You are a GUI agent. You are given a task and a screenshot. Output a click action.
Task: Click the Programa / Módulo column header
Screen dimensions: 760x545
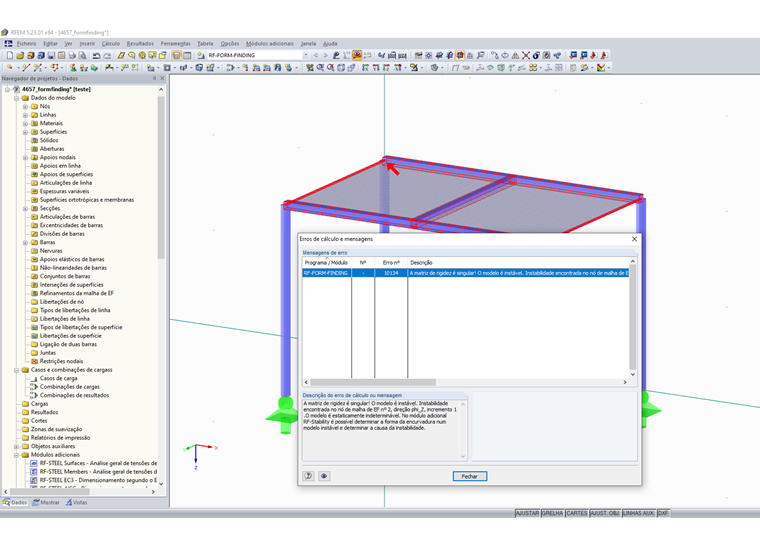327,262
